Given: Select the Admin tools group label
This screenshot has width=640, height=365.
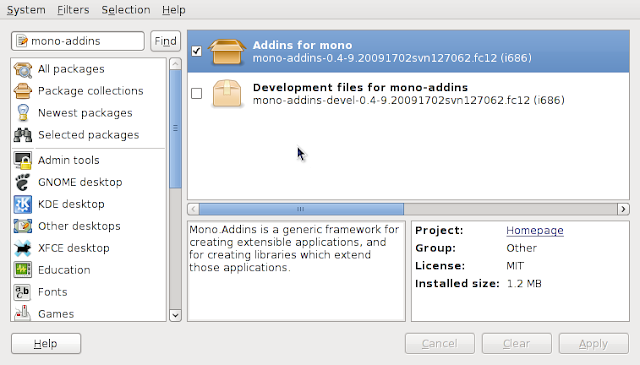Looking at the screenshot, I should click(x=69, y=160).
